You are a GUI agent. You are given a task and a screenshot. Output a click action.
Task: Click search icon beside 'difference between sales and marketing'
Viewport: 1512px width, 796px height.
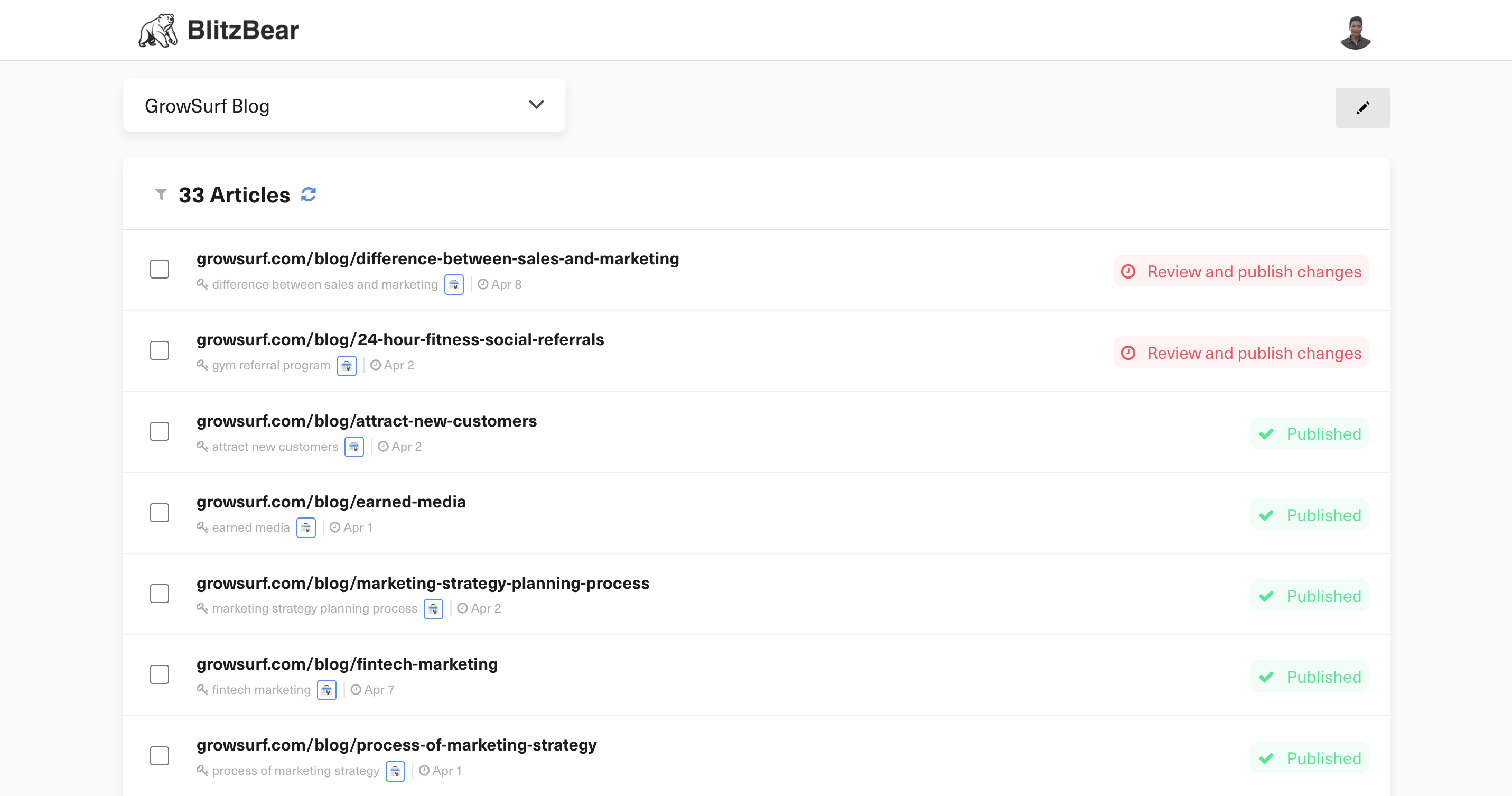click(202, 284)
